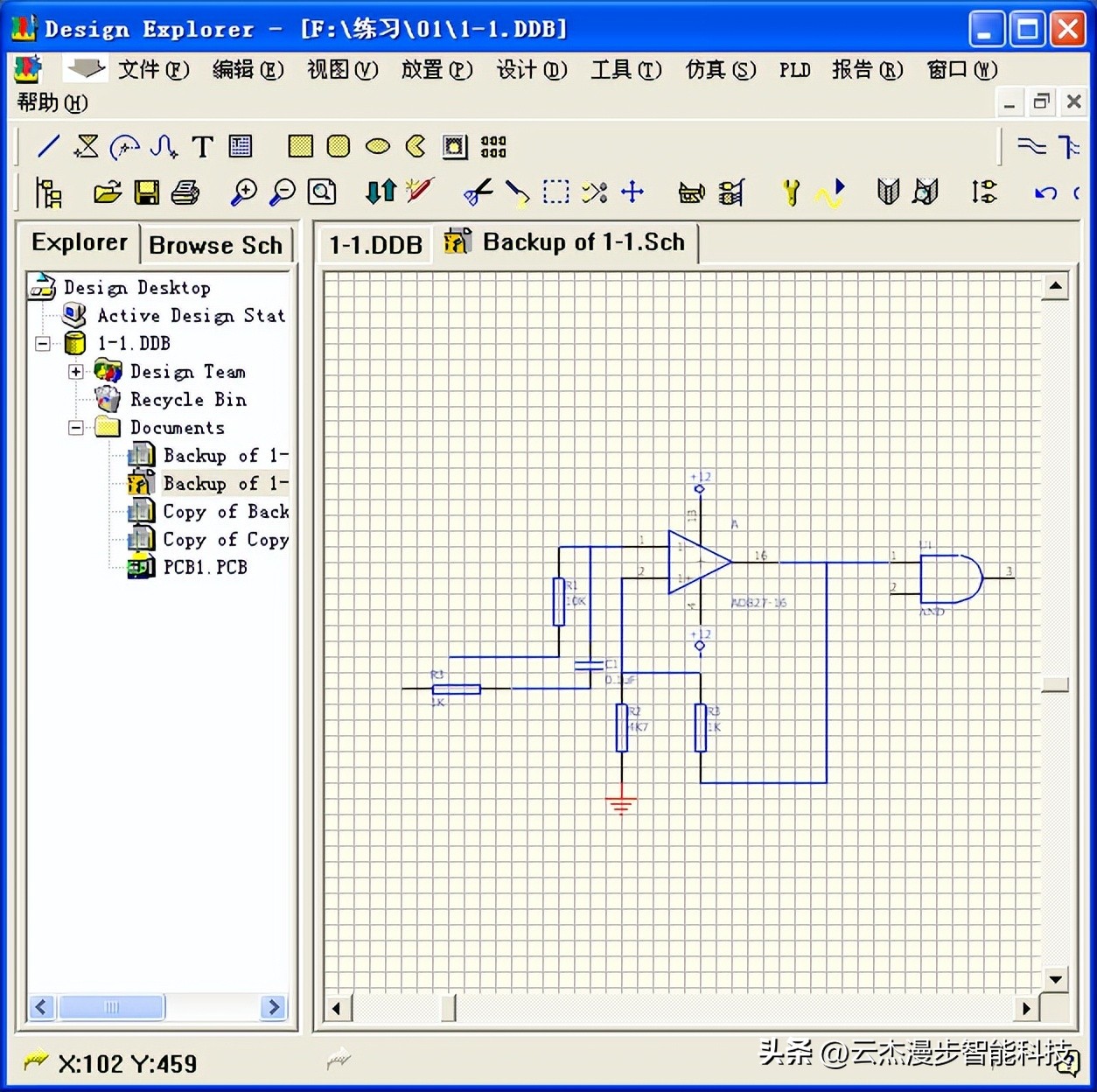This screenshot has width=1097, height=1092.
Task: Choose the Place Rectangle drawing tool
Action: tap(298, 146)
